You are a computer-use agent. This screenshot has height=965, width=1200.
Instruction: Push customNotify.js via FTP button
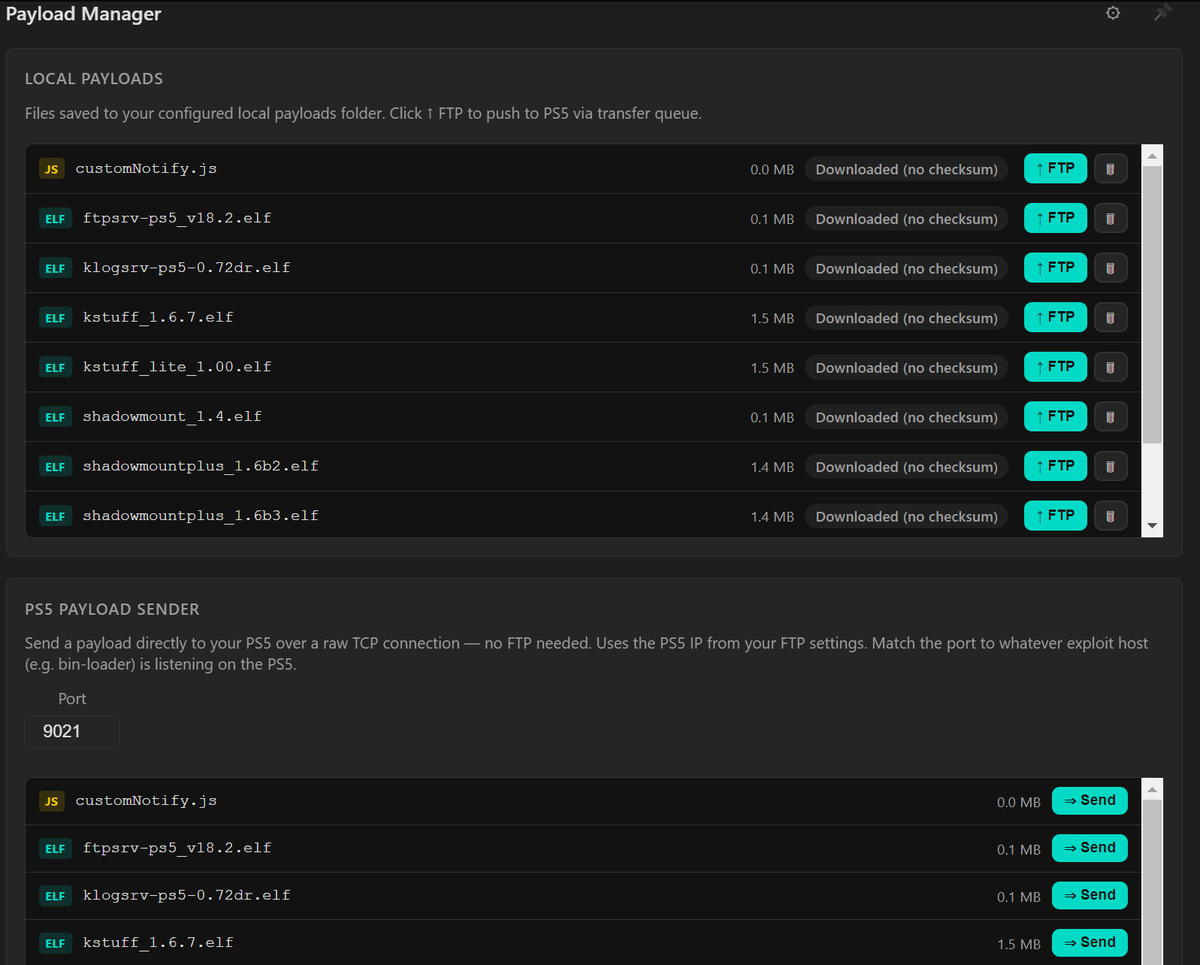point(1055,169)
